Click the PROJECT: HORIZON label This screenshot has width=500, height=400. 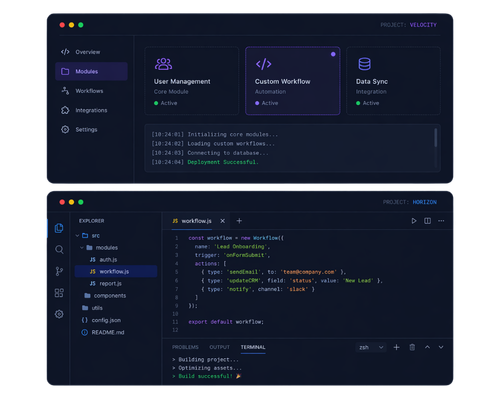410,202
